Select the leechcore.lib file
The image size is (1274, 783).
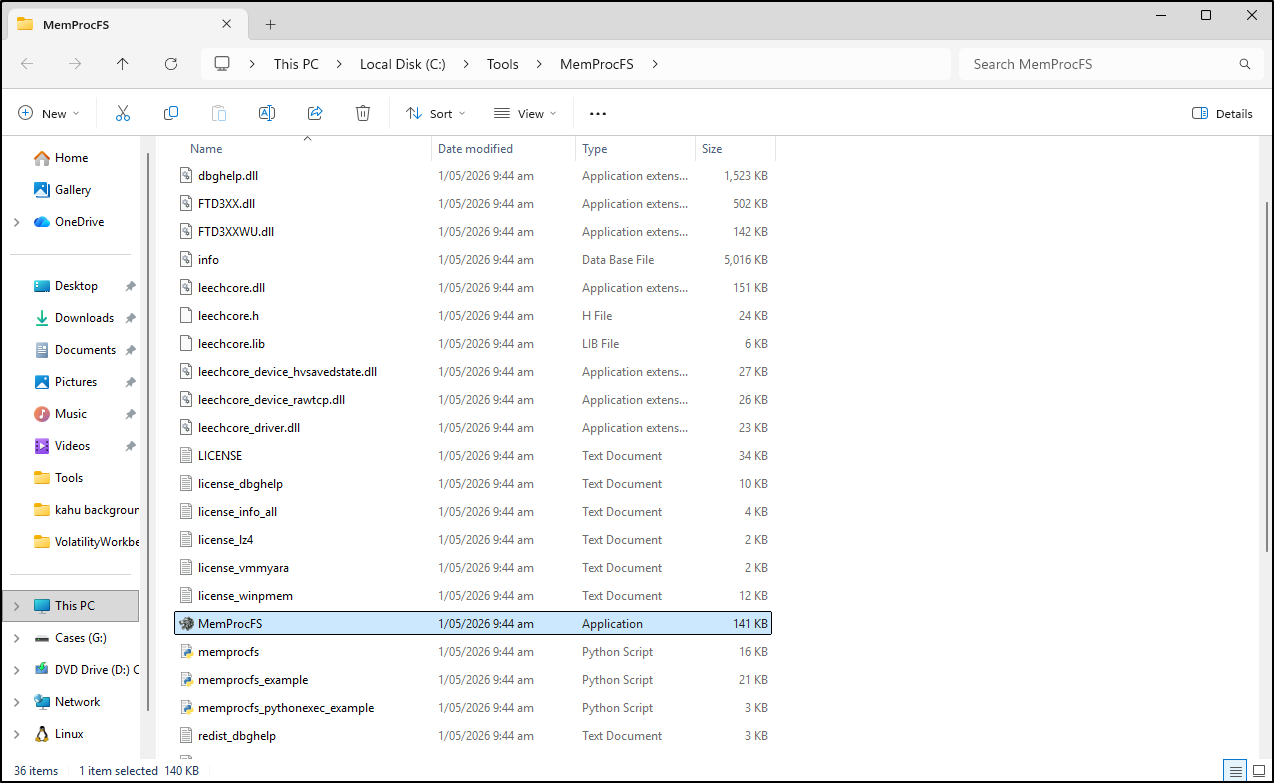(x=473, y=343)
